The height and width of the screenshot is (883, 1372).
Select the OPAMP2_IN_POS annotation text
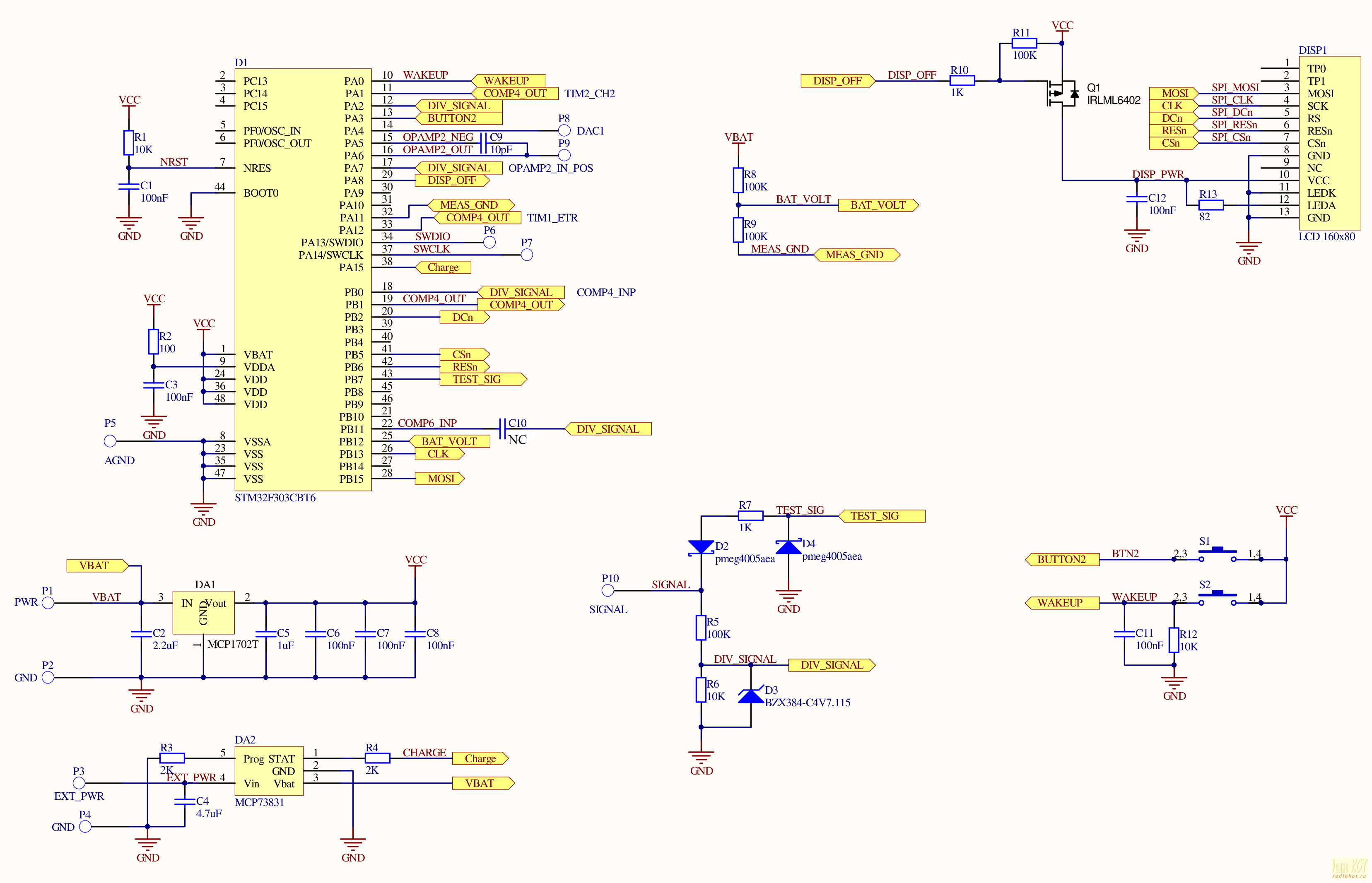(550, 168)
